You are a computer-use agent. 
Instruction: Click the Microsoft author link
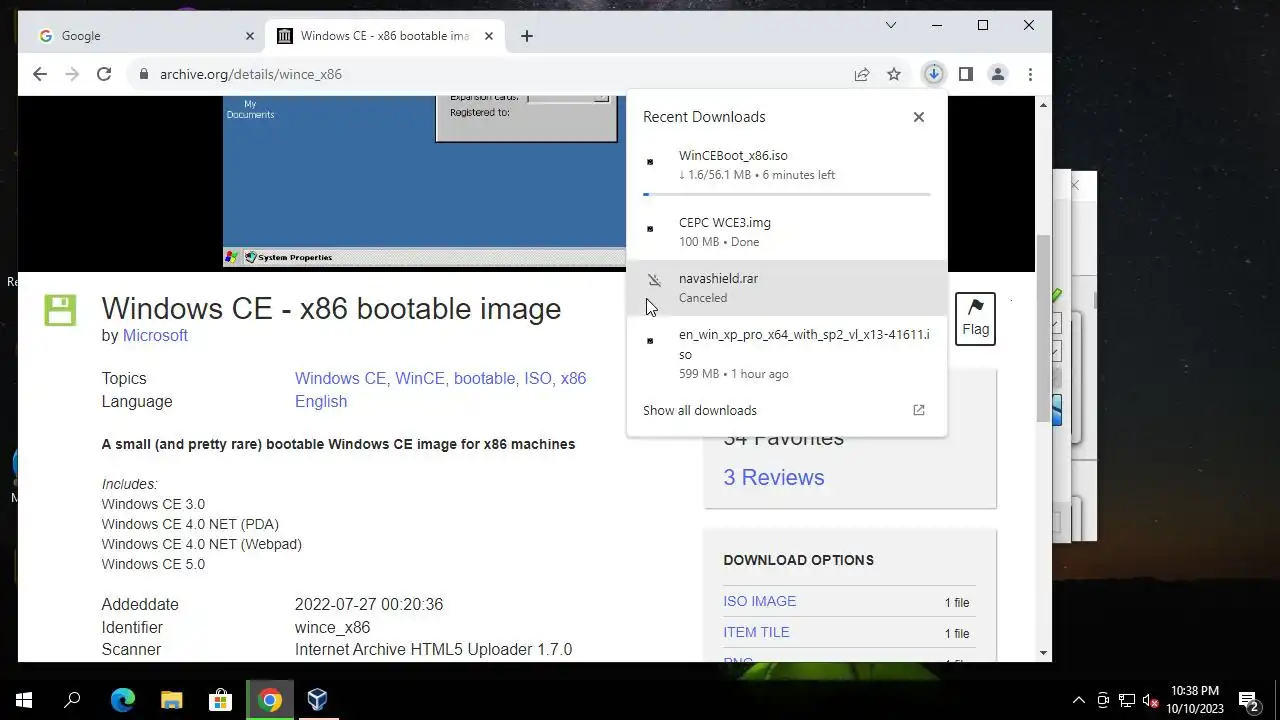(155, 336)
